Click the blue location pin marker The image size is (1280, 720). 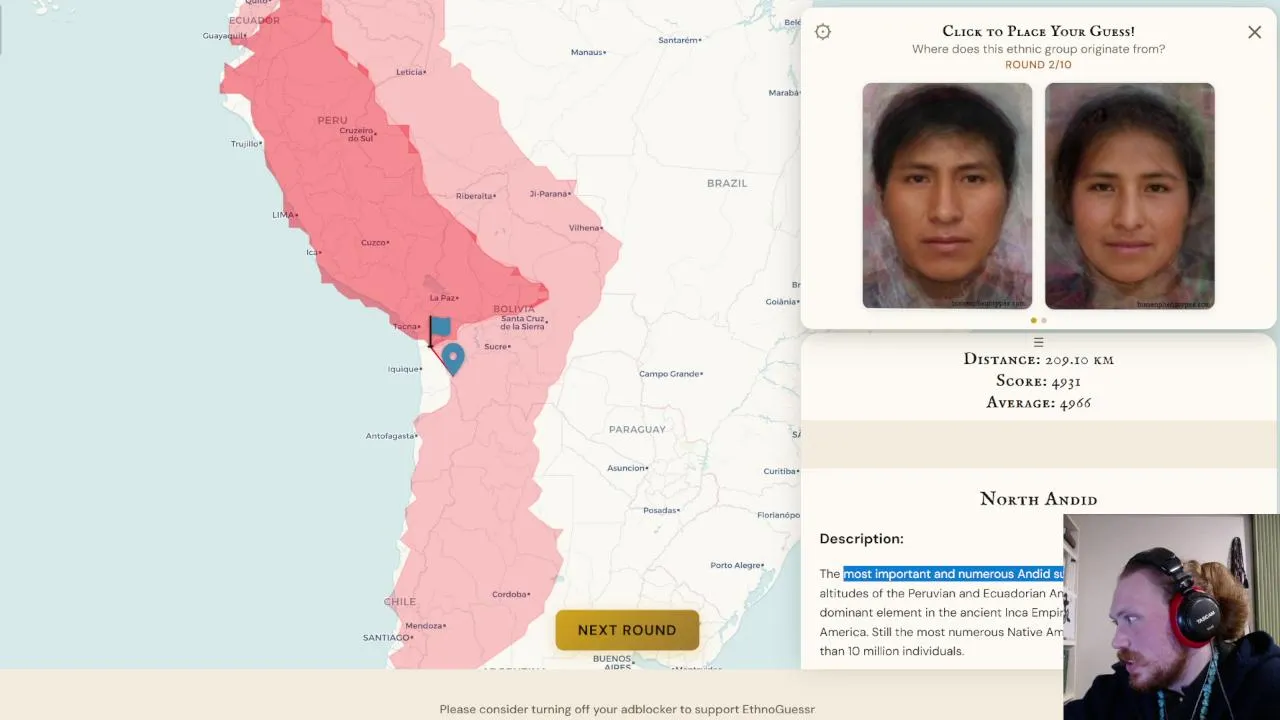(453, 360)
